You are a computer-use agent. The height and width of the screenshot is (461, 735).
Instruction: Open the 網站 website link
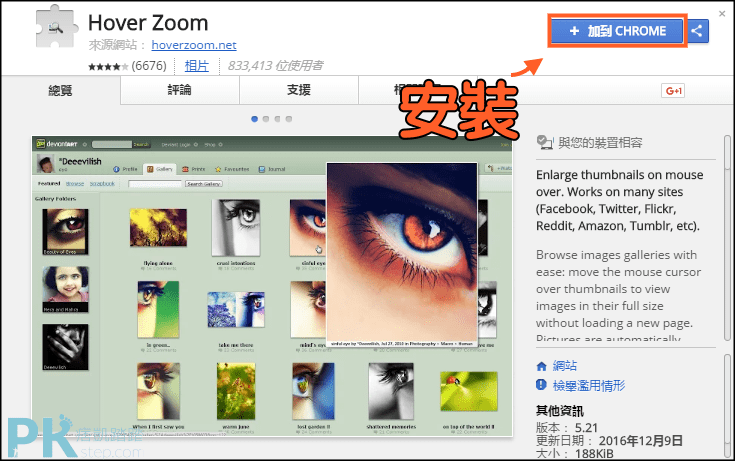point(564,366)
